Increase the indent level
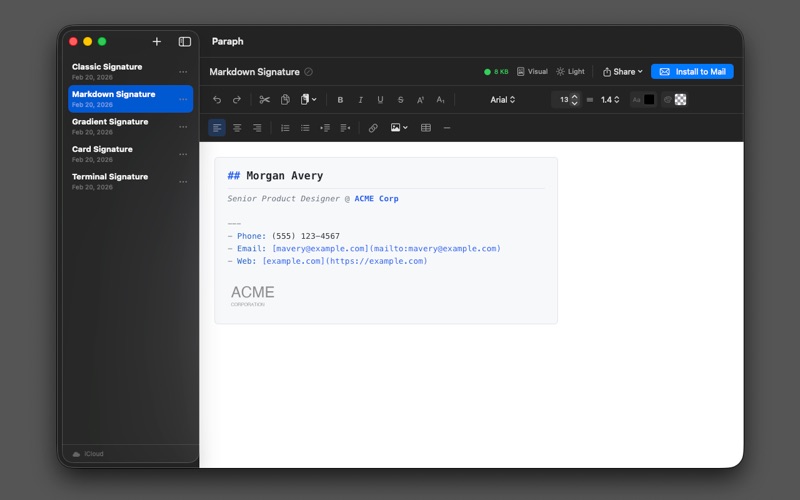 (325, 128)
